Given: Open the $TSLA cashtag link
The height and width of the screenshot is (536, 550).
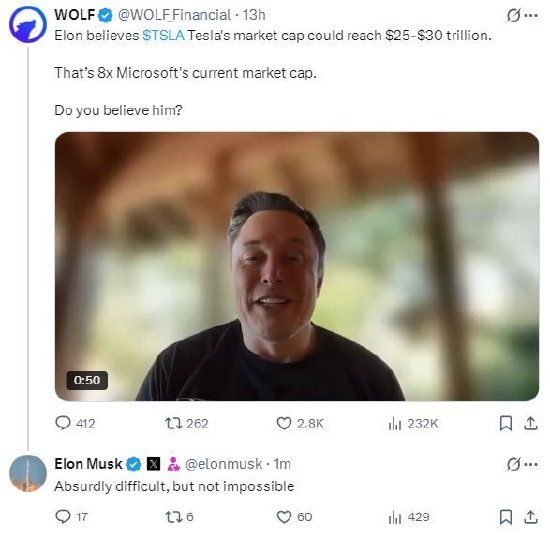Looking at the screenshot, I should pos(163,35).
